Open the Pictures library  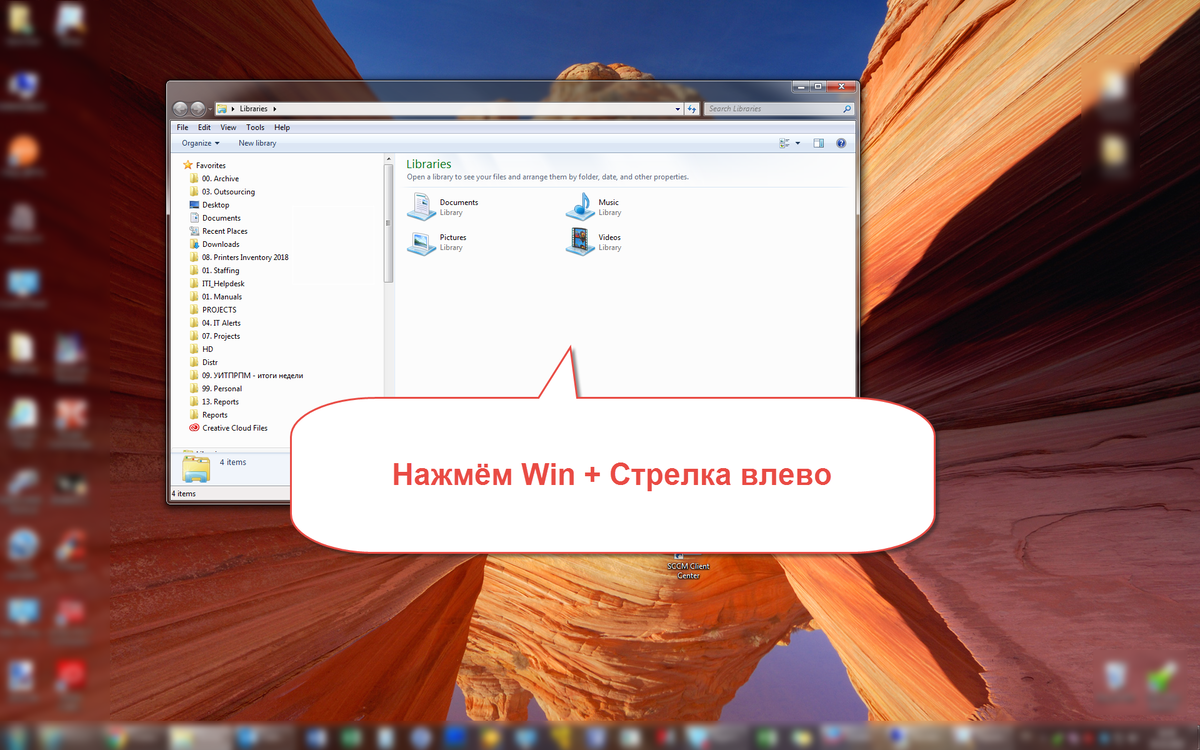444,241
